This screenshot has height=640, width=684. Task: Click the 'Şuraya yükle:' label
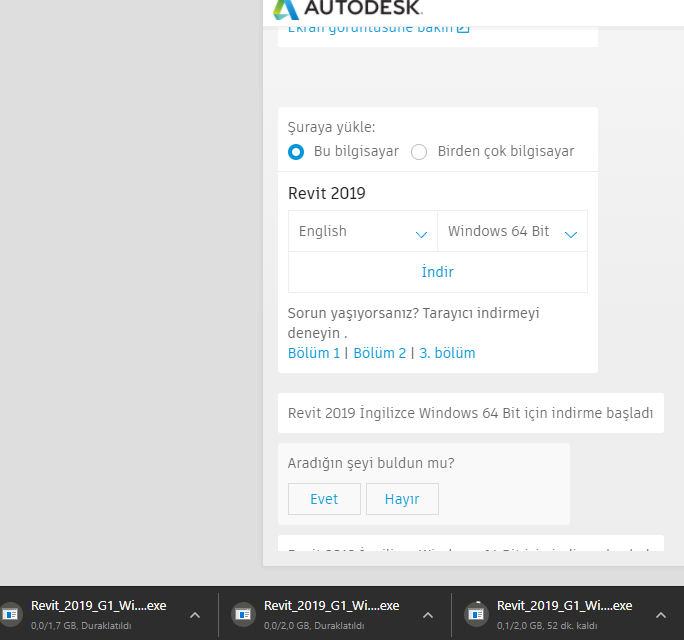pos(332,127)
